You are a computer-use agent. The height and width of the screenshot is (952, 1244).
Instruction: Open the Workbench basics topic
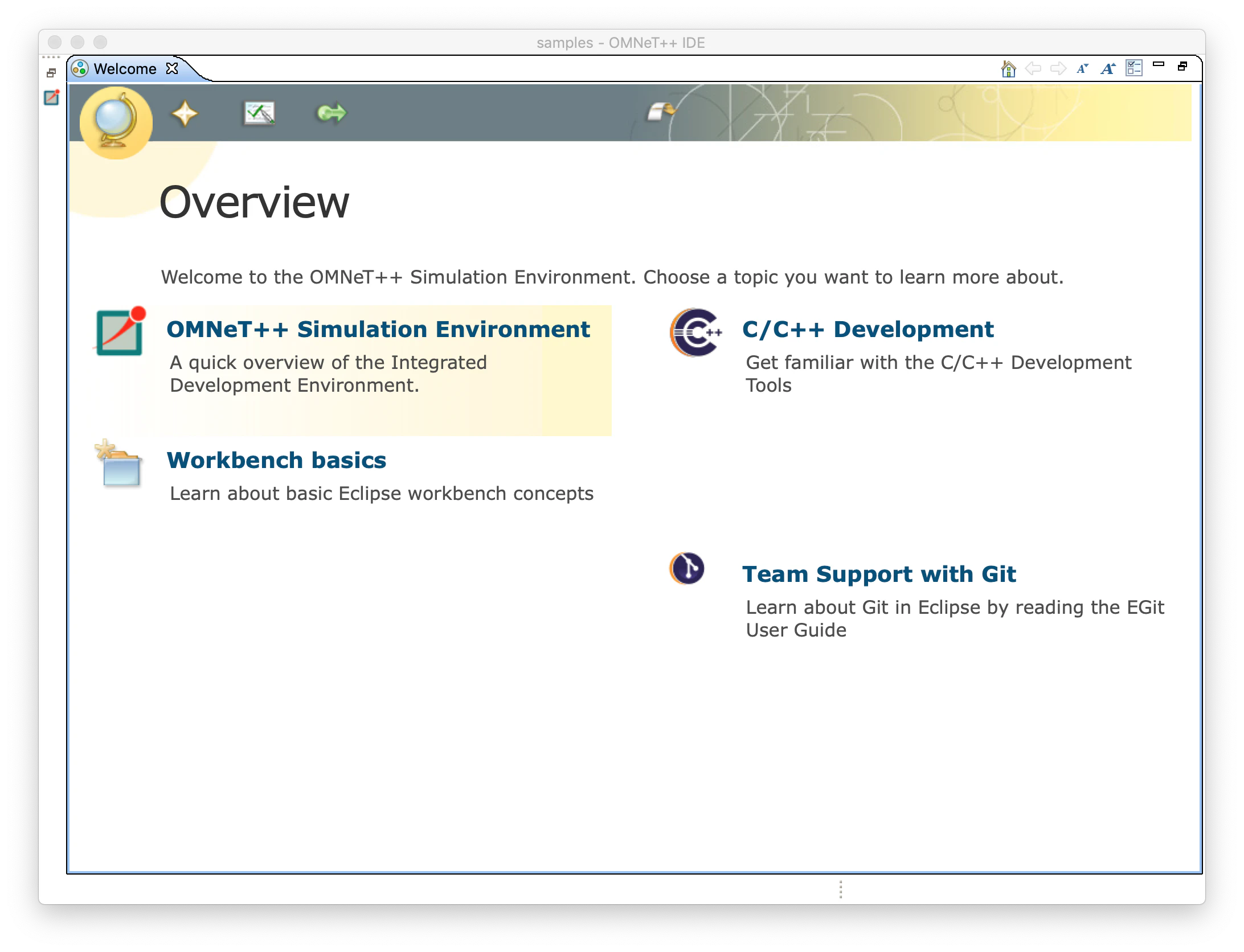(276, 461)
